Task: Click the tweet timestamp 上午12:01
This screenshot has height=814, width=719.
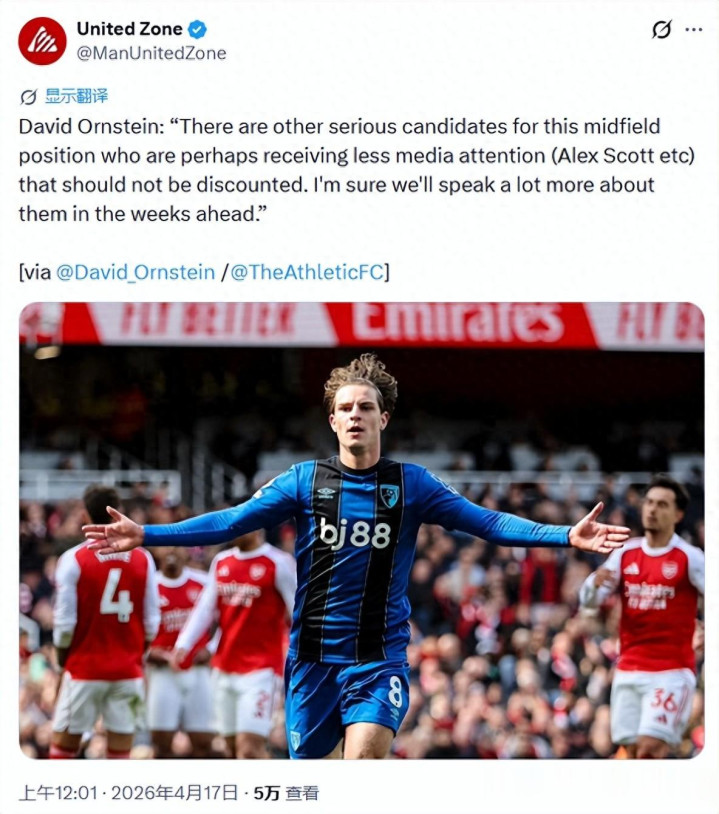Action: click(58, 793)
